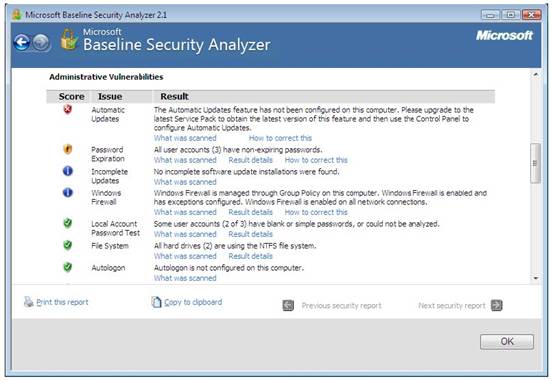Click the vertical scrollbar thumb

(x=535, y=163)
